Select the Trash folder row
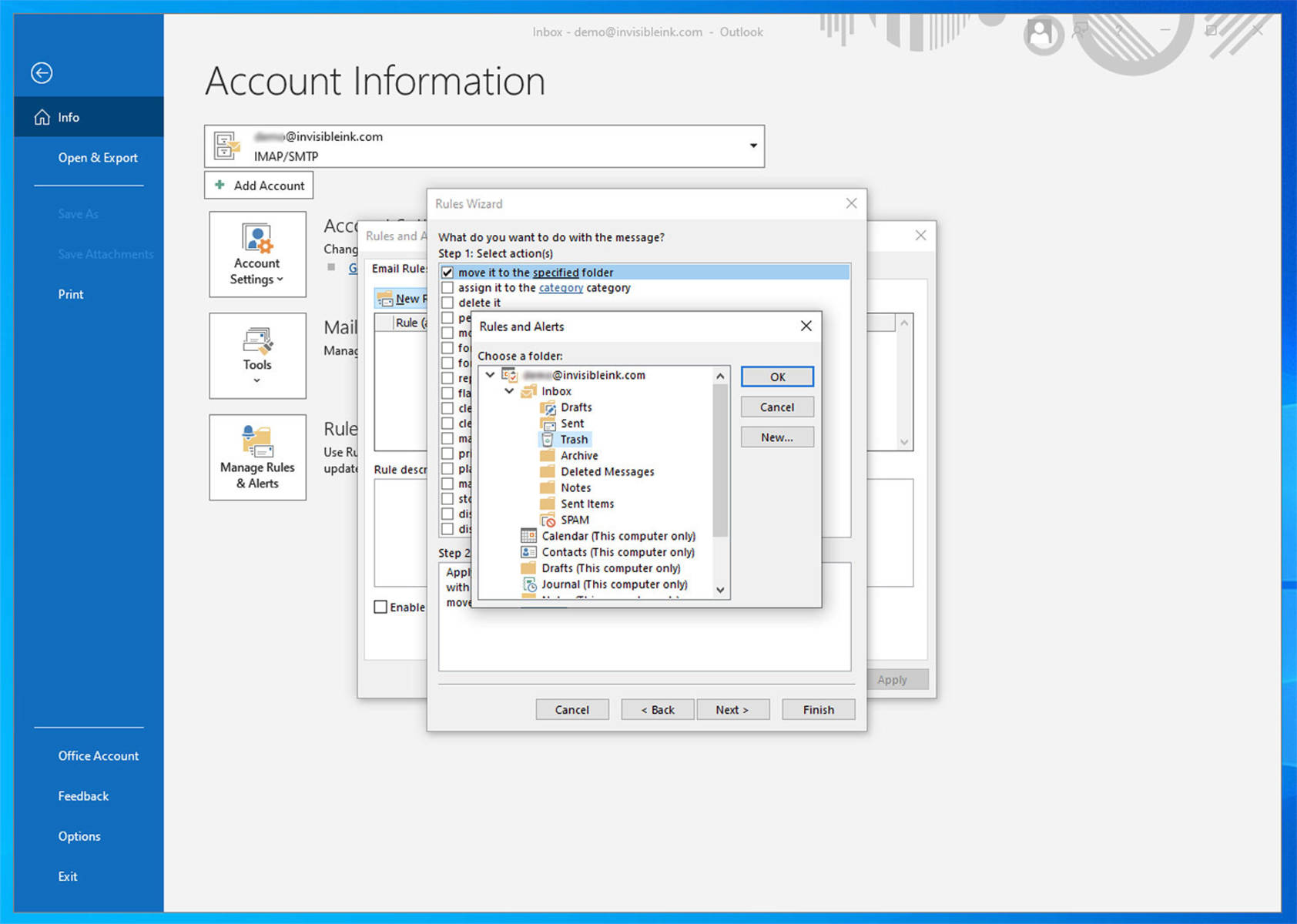The width and height of the screenshot is (1297, 924). (x=566, y=440)
